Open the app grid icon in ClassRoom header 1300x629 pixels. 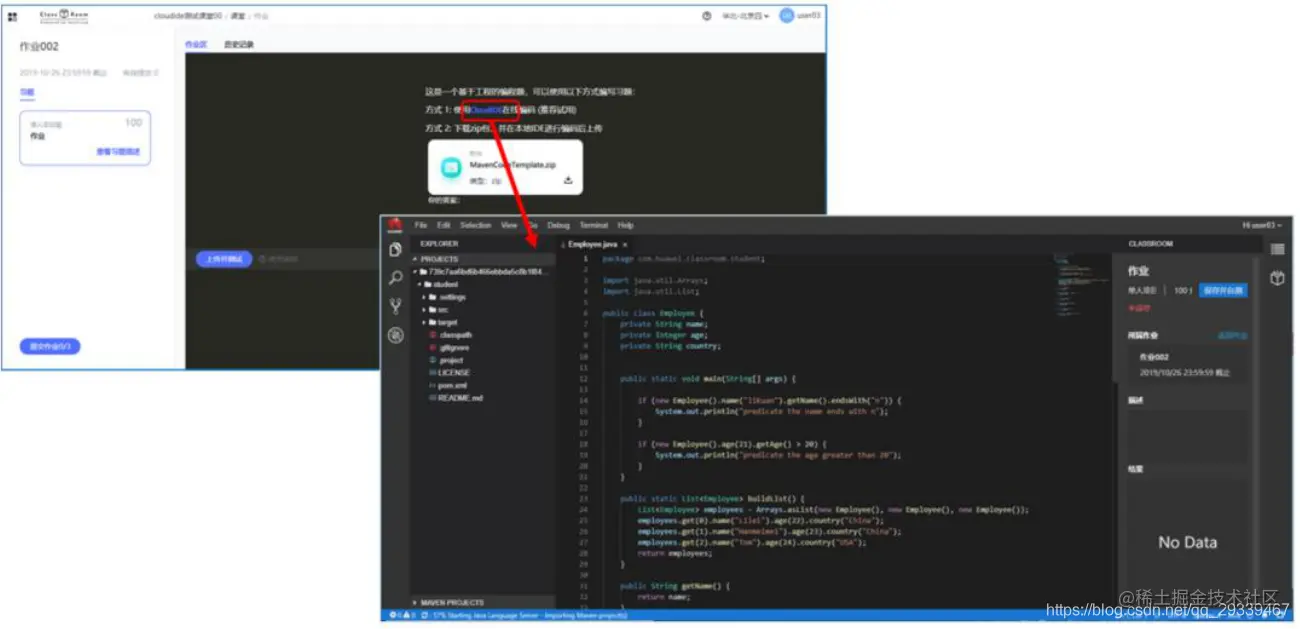point(13,16)
